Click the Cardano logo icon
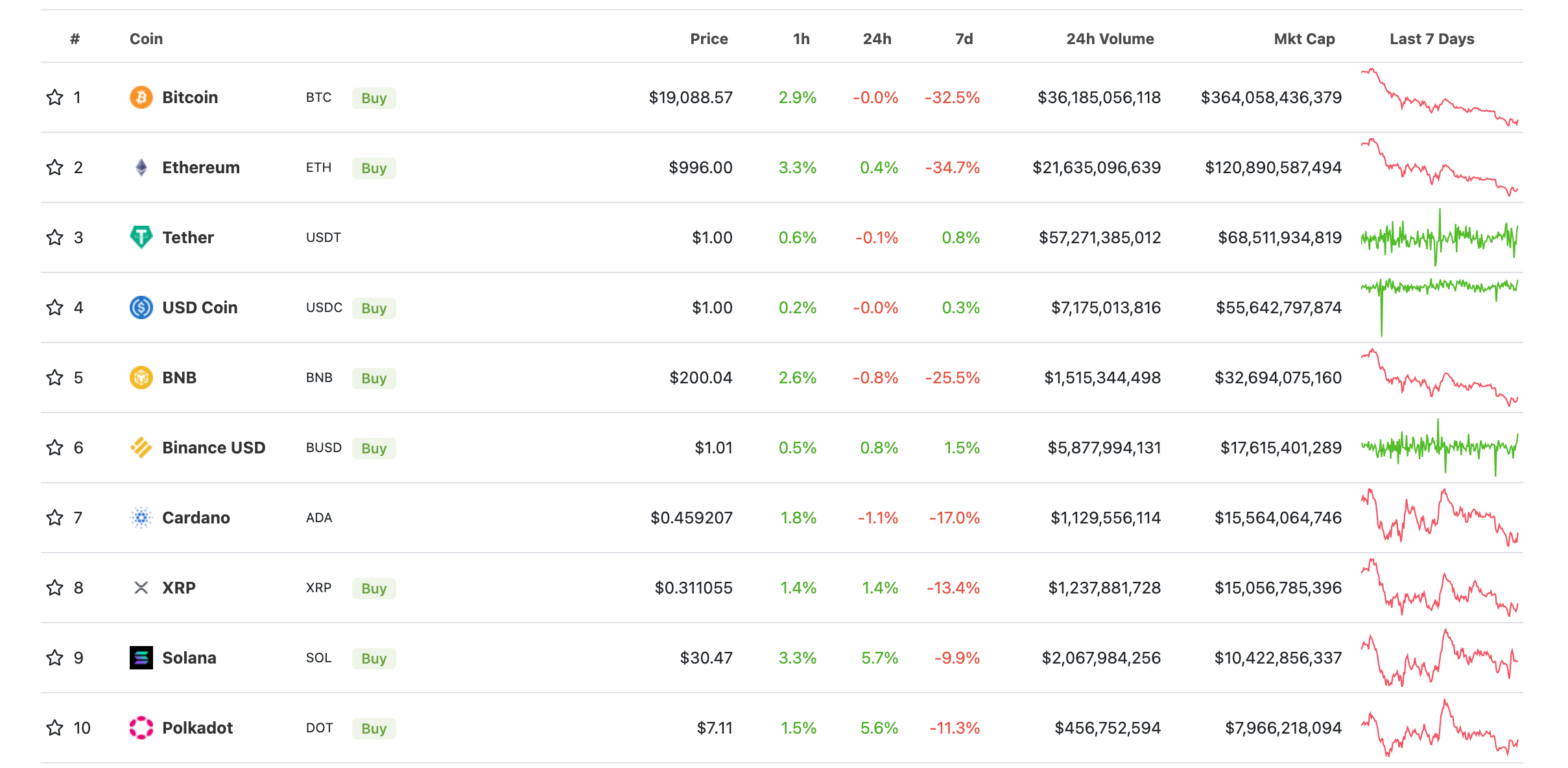Screen dimensions: 1568x768 click(141, 518)
